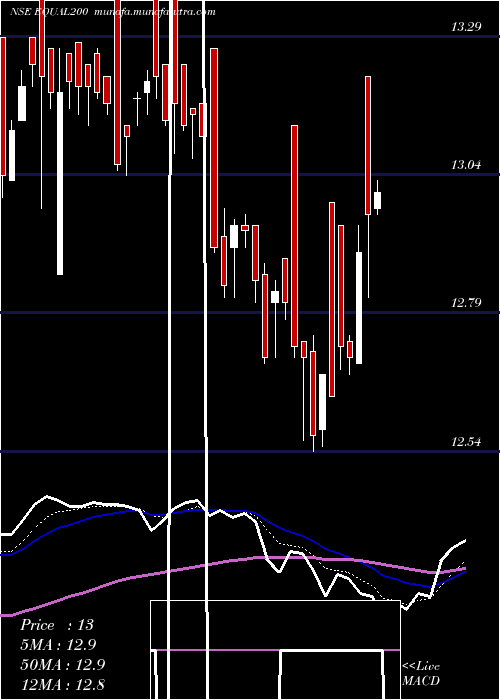Click the long white candle on the left side
This screenshot has width=500, height=700.
[60, 183]
